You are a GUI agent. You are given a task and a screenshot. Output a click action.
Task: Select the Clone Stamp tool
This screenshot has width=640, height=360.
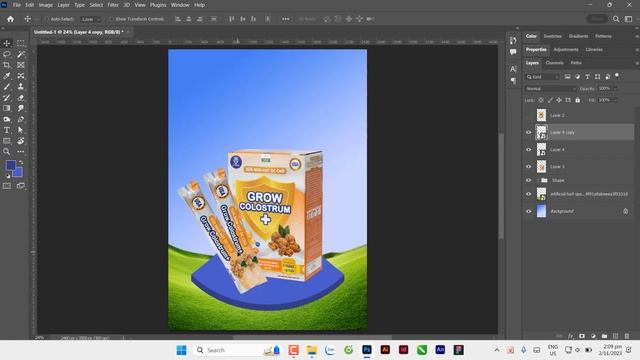tap(20, 87)
